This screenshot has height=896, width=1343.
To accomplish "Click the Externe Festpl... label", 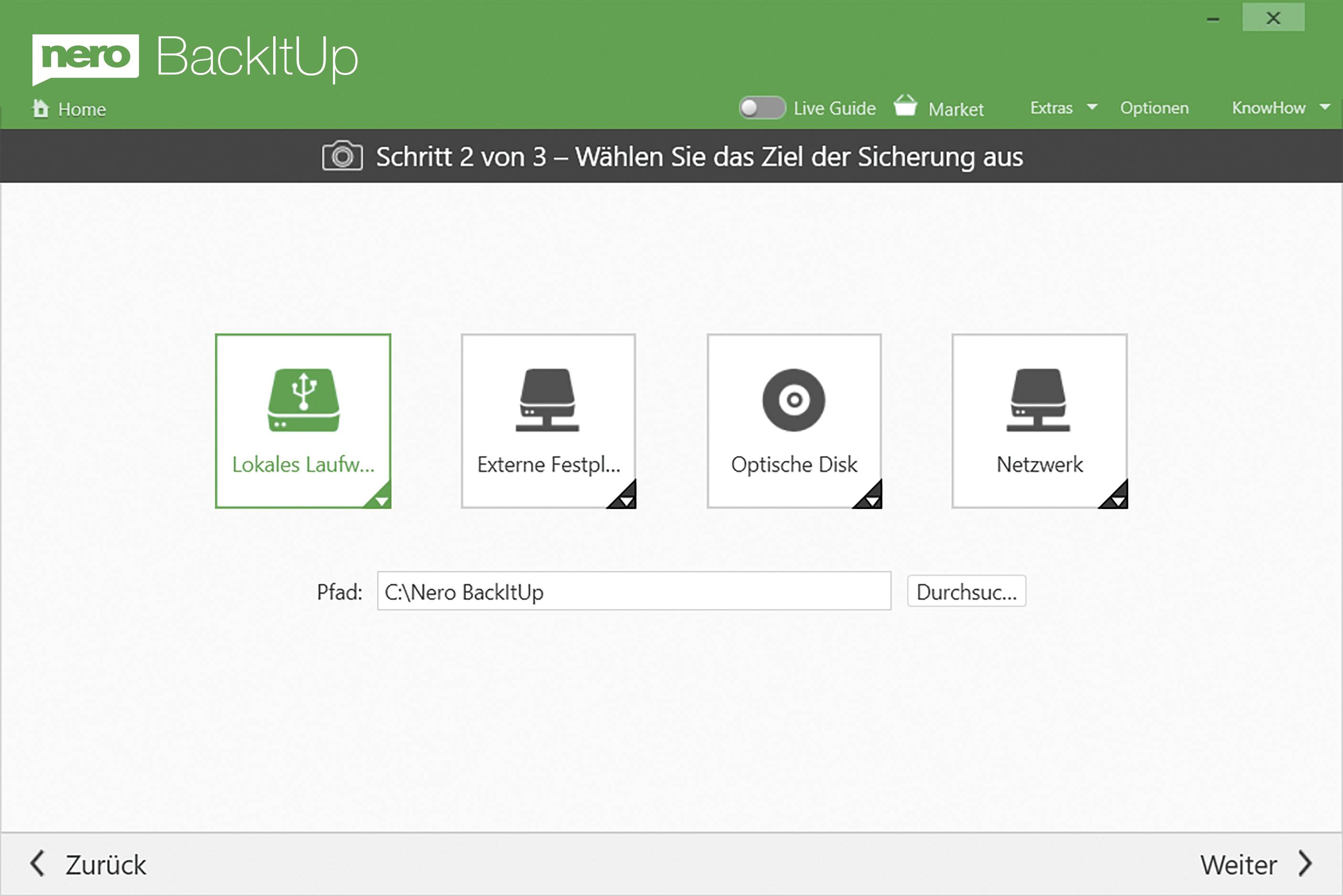I will (548, 465).
